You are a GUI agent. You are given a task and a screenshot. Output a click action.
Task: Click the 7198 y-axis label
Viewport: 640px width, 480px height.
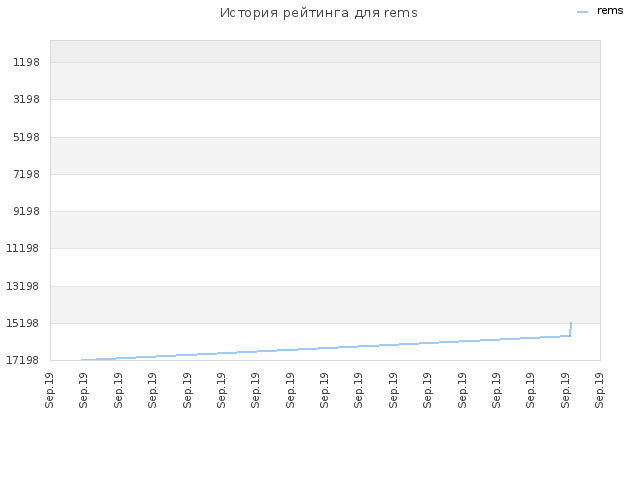pos(27,174)
